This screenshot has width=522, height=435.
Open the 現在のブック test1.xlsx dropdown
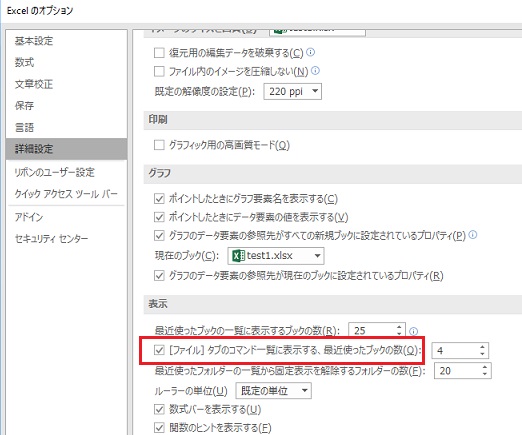point(276,256)
